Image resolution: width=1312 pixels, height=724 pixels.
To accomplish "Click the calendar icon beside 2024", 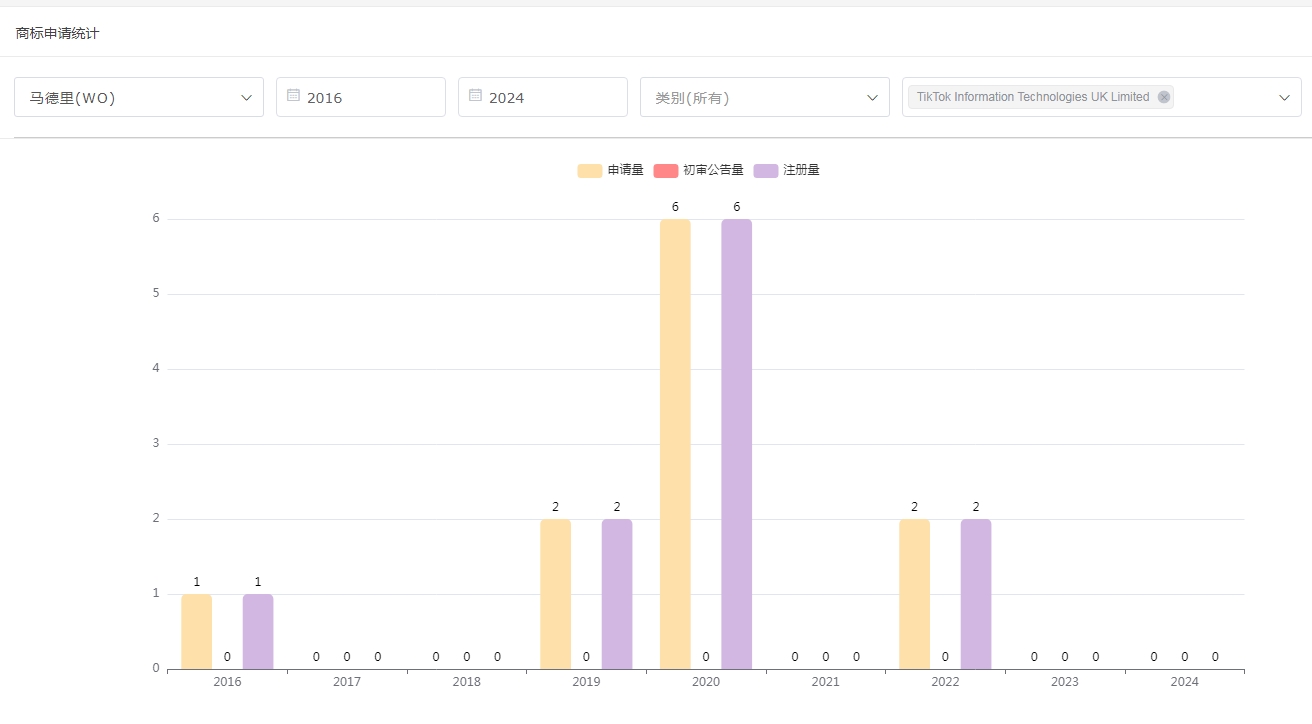I will [475, 96].
